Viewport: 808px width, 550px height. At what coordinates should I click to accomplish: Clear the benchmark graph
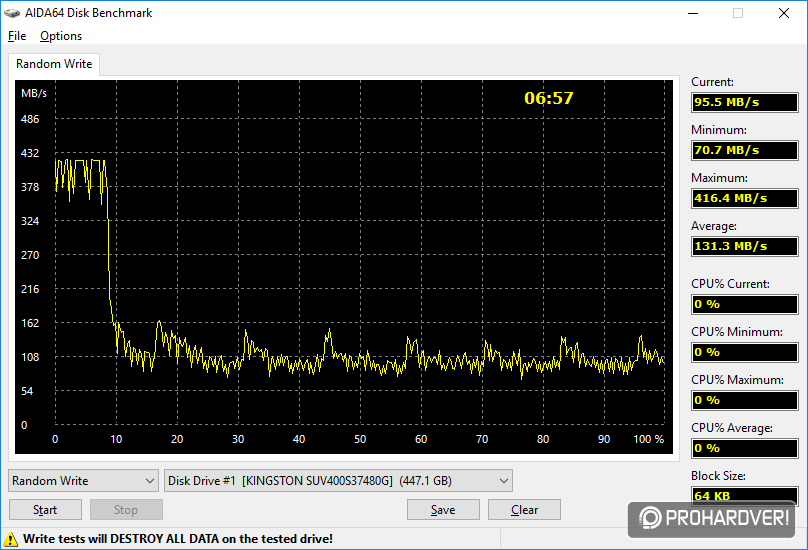click(524, 510)
